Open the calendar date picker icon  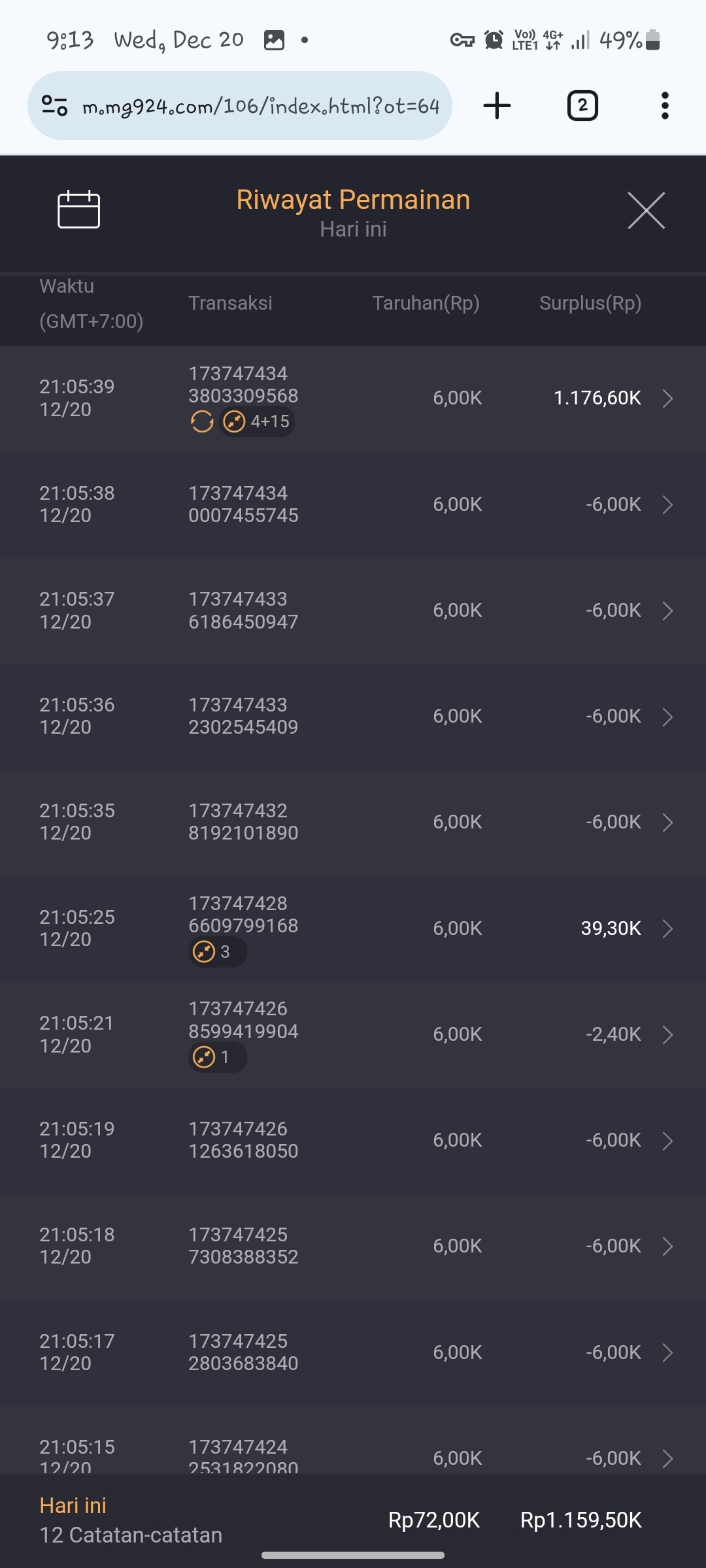click(78, 210)
